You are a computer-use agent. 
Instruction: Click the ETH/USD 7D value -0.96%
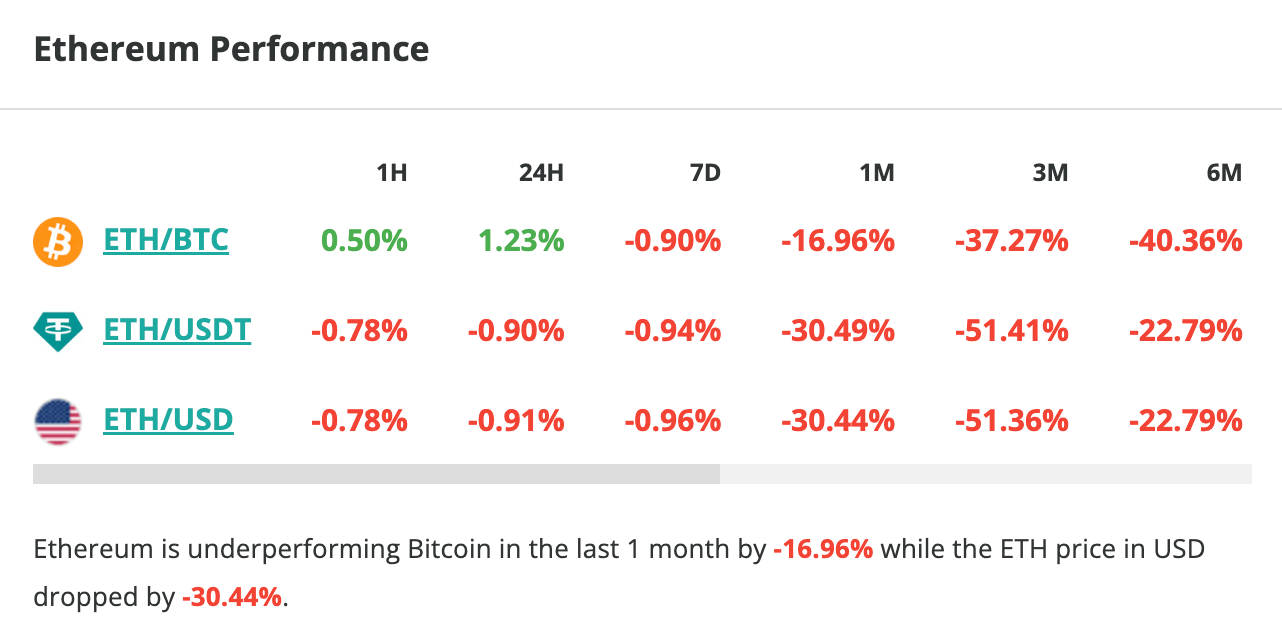pyautogui.click(x=672, y=420)
